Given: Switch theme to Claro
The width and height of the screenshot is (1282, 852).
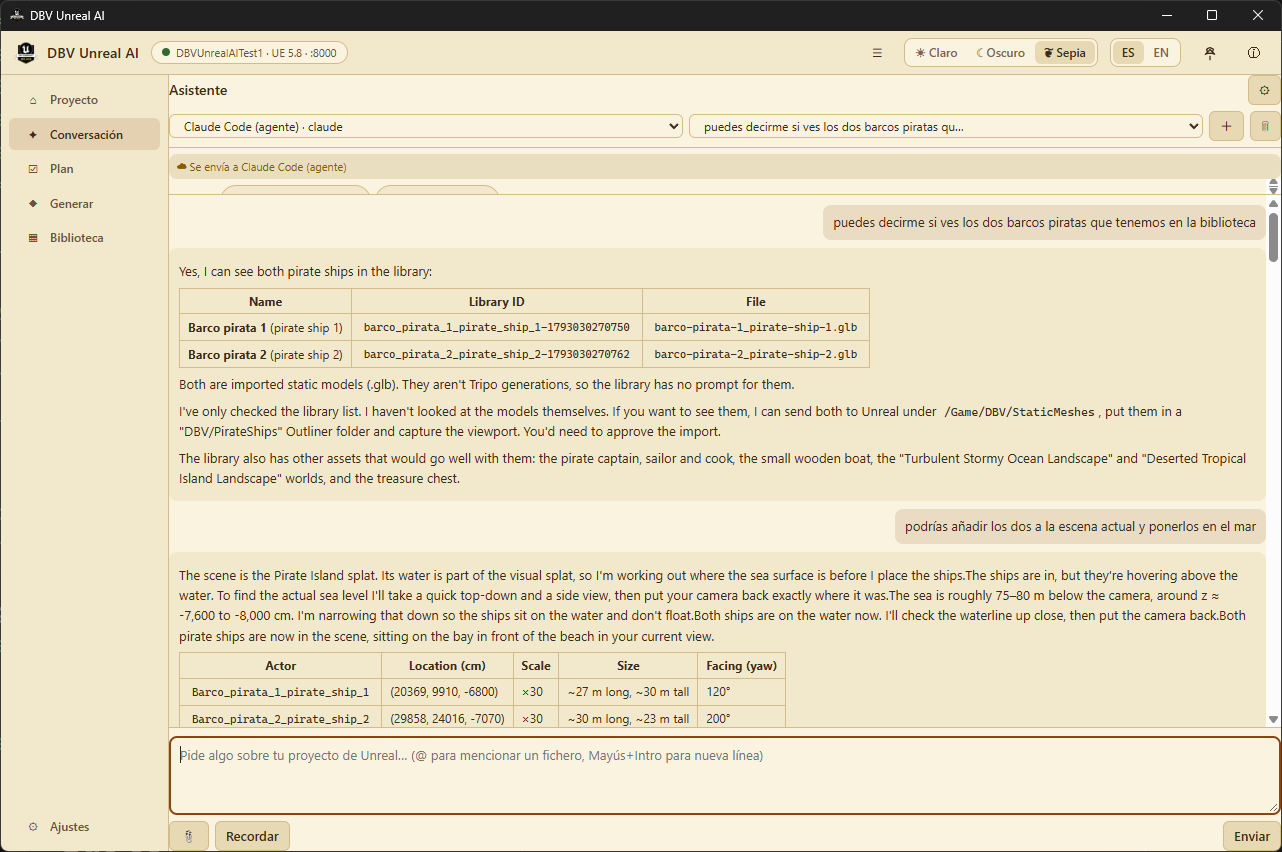Looking at the screenshot, I should point(936,53).
